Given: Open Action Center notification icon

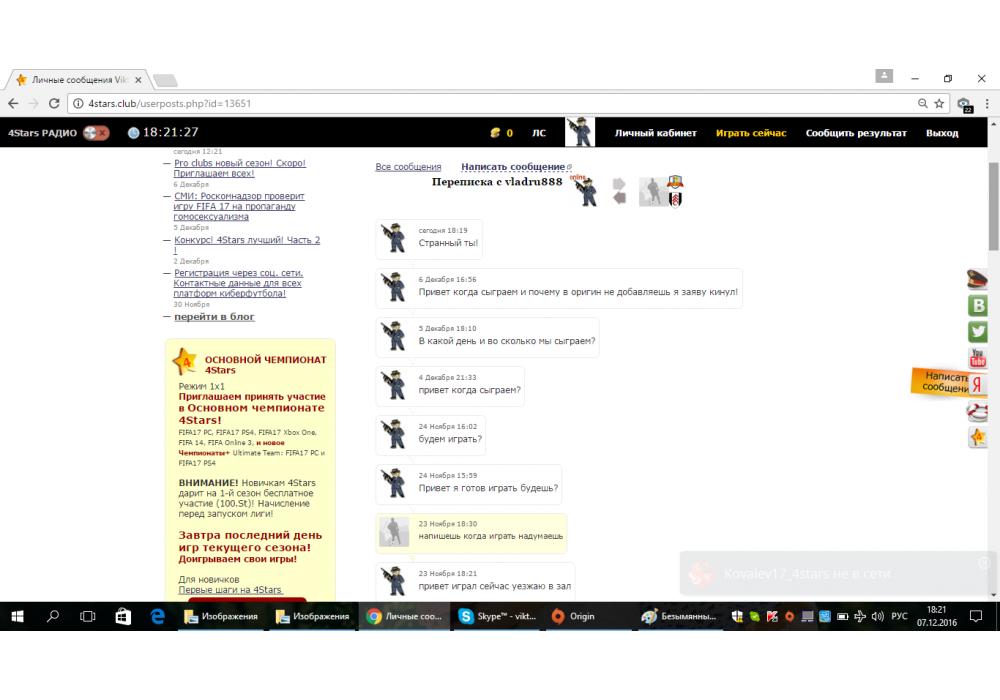Looking at the screenshot, I should coord(976,616).
